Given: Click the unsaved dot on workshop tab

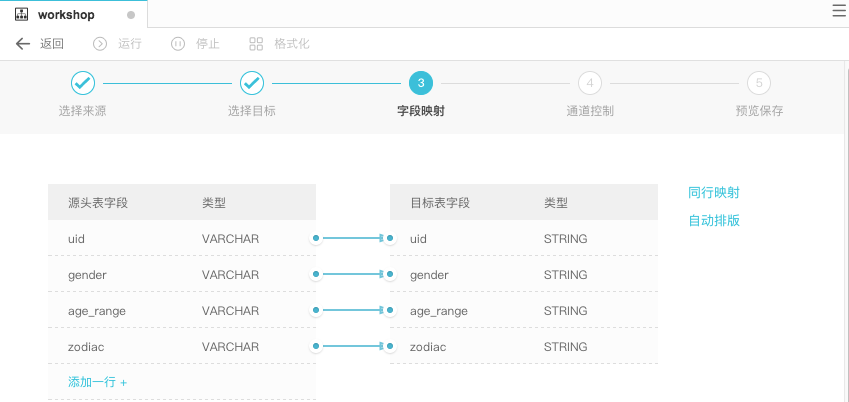Looking at the screenshot, I should tap(130, 15).
